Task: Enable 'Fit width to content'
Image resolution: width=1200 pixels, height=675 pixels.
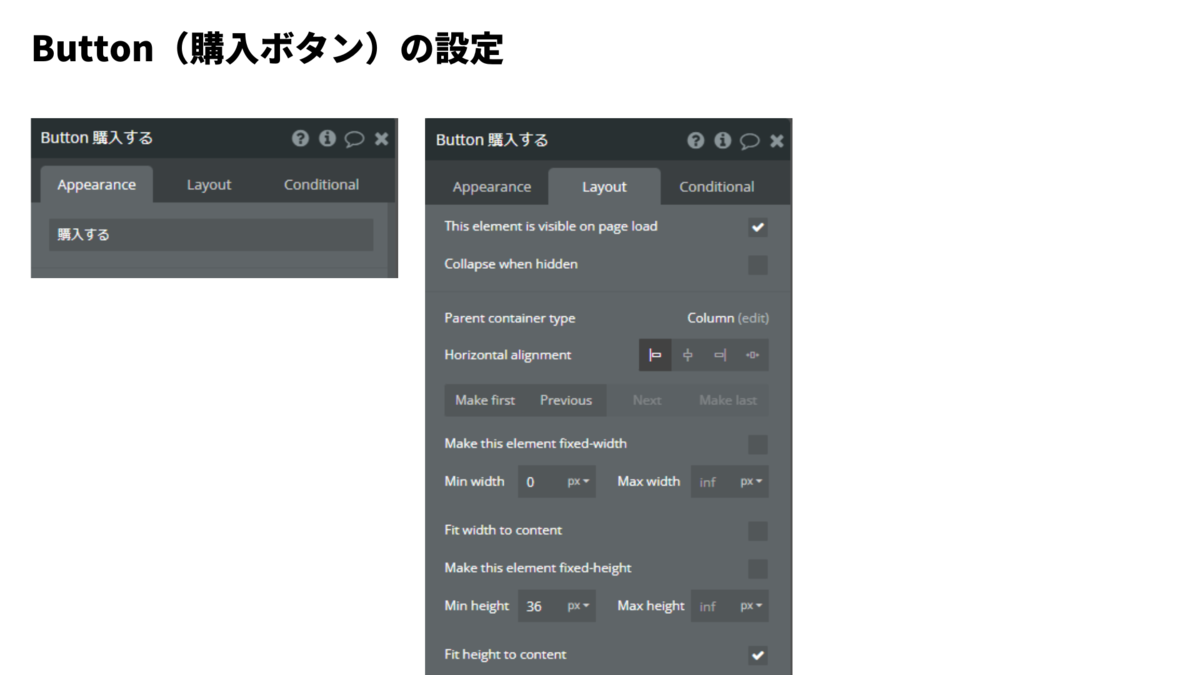Action: click(758, 531)
